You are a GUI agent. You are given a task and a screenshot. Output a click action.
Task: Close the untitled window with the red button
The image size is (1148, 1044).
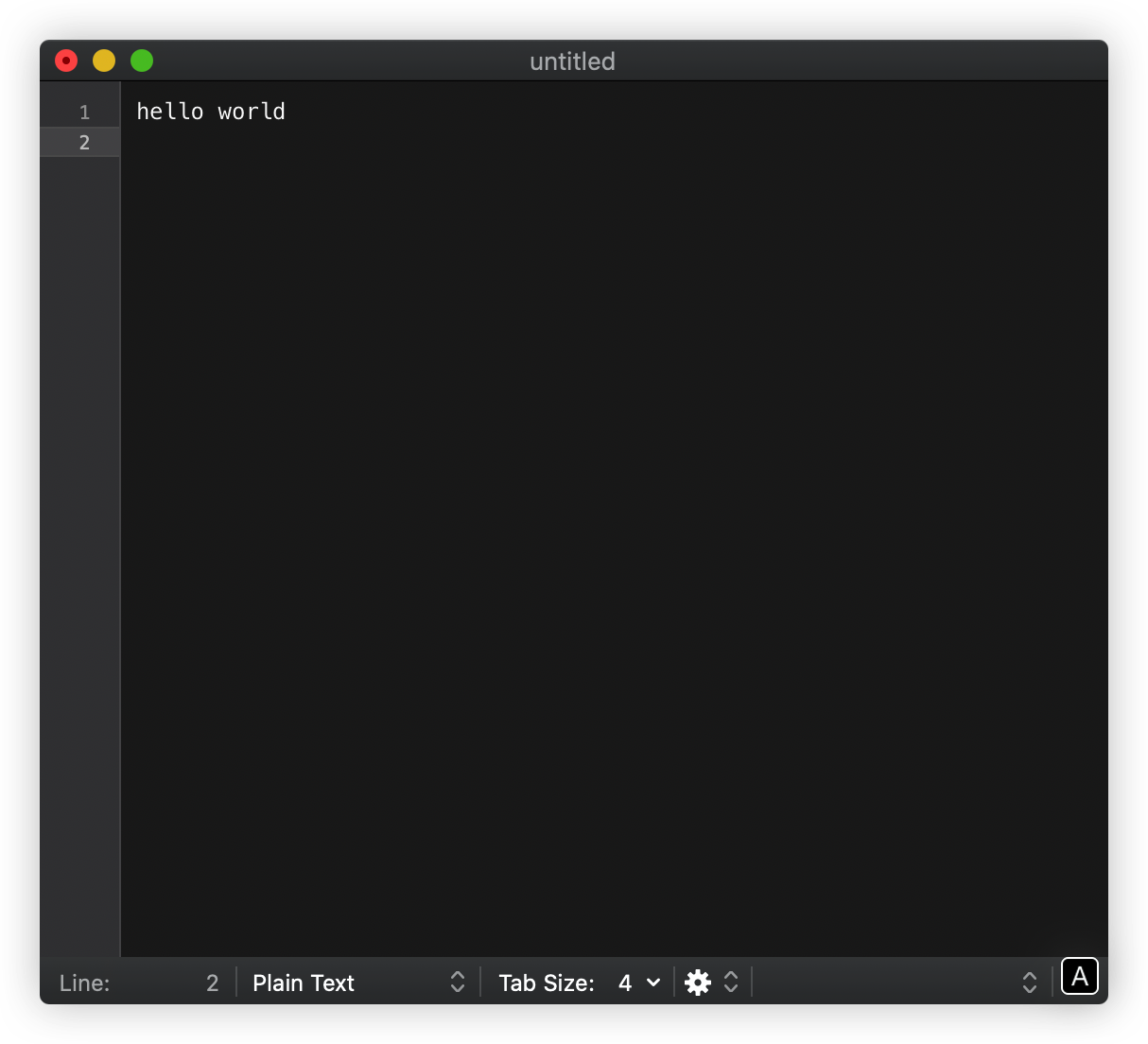click(66, 61)
